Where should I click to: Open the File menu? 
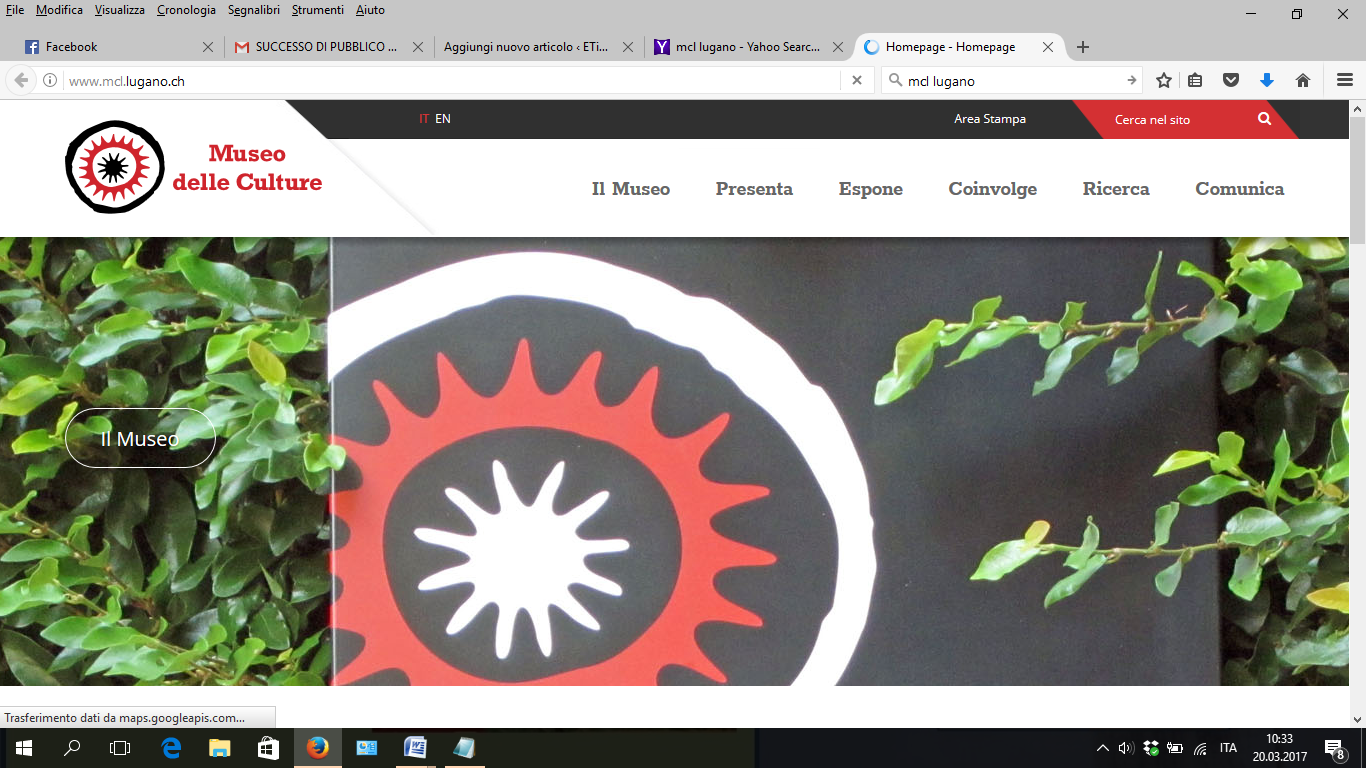point(15,10)
